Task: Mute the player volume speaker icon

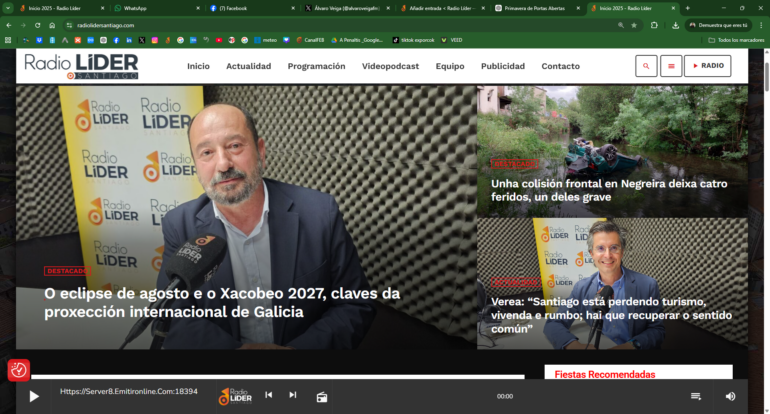Action: tap(730, 396)
